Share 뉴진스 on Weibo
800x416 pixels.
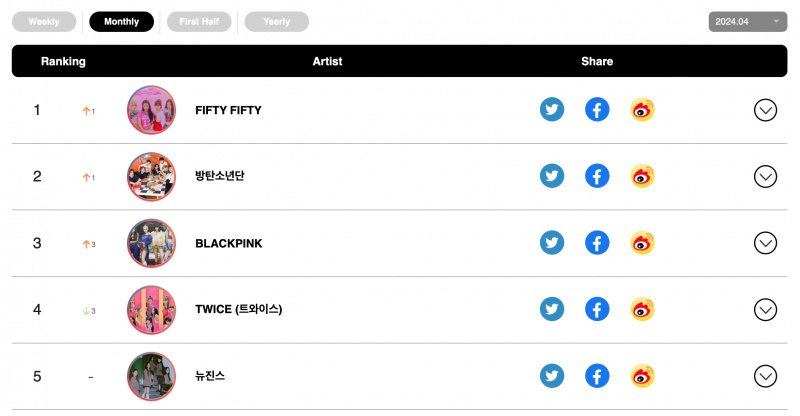(642, 376)
